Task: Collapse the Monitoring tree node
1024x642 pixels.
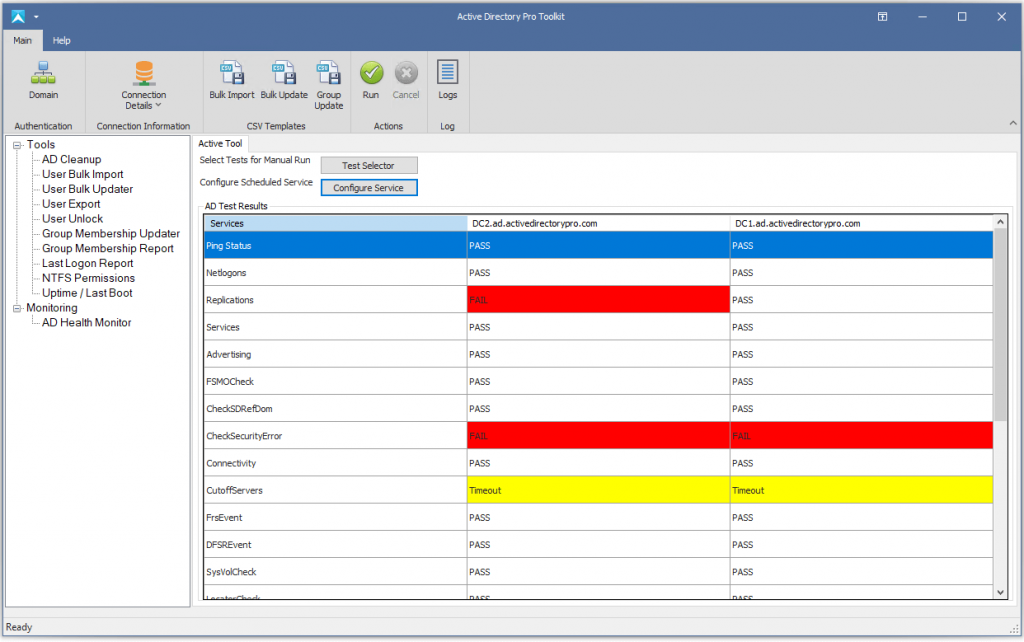Action: [x=18, y=308]
